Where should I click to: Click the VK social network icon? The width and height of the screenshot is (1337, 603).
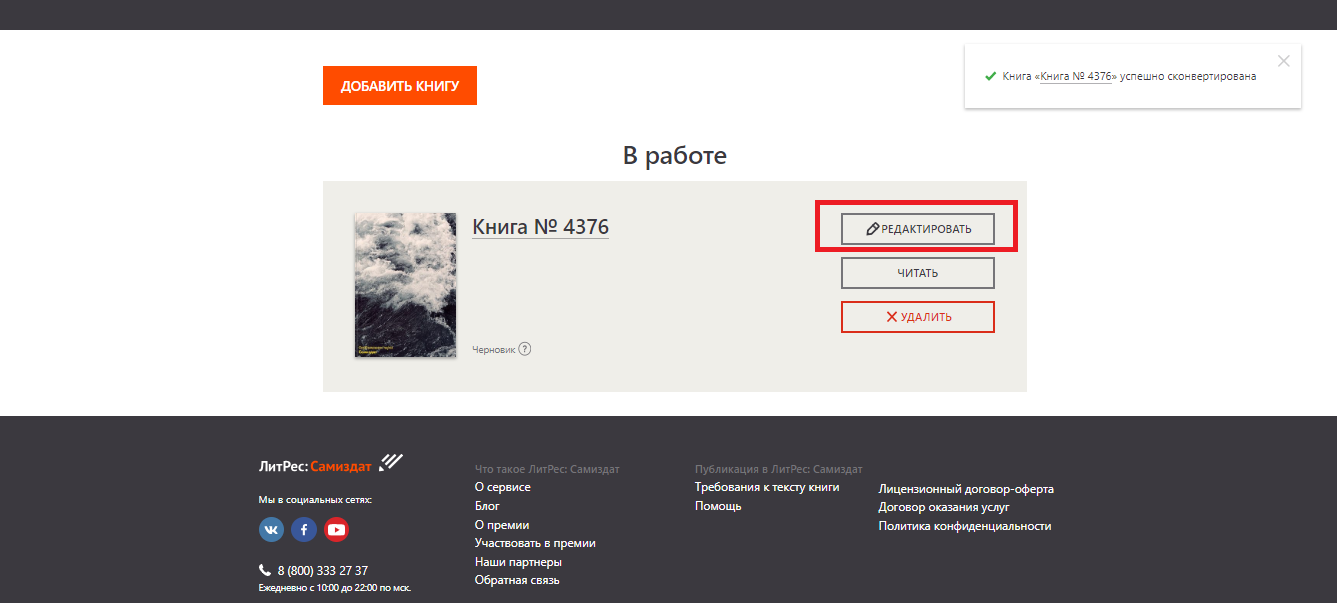(x=271, y=530)
